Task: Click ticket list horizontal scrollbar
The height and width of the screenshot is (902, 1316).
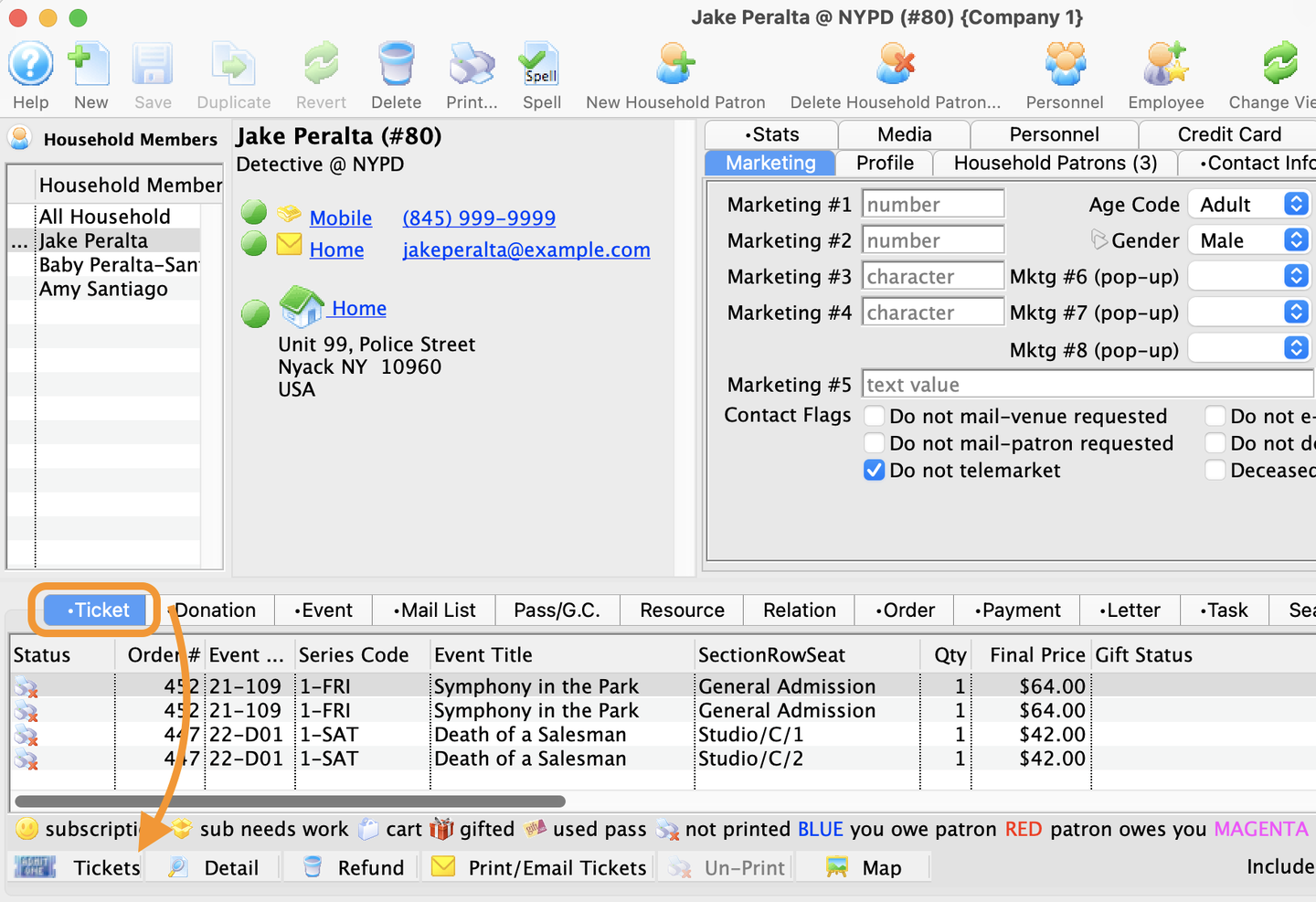Action: coord(291,801)
